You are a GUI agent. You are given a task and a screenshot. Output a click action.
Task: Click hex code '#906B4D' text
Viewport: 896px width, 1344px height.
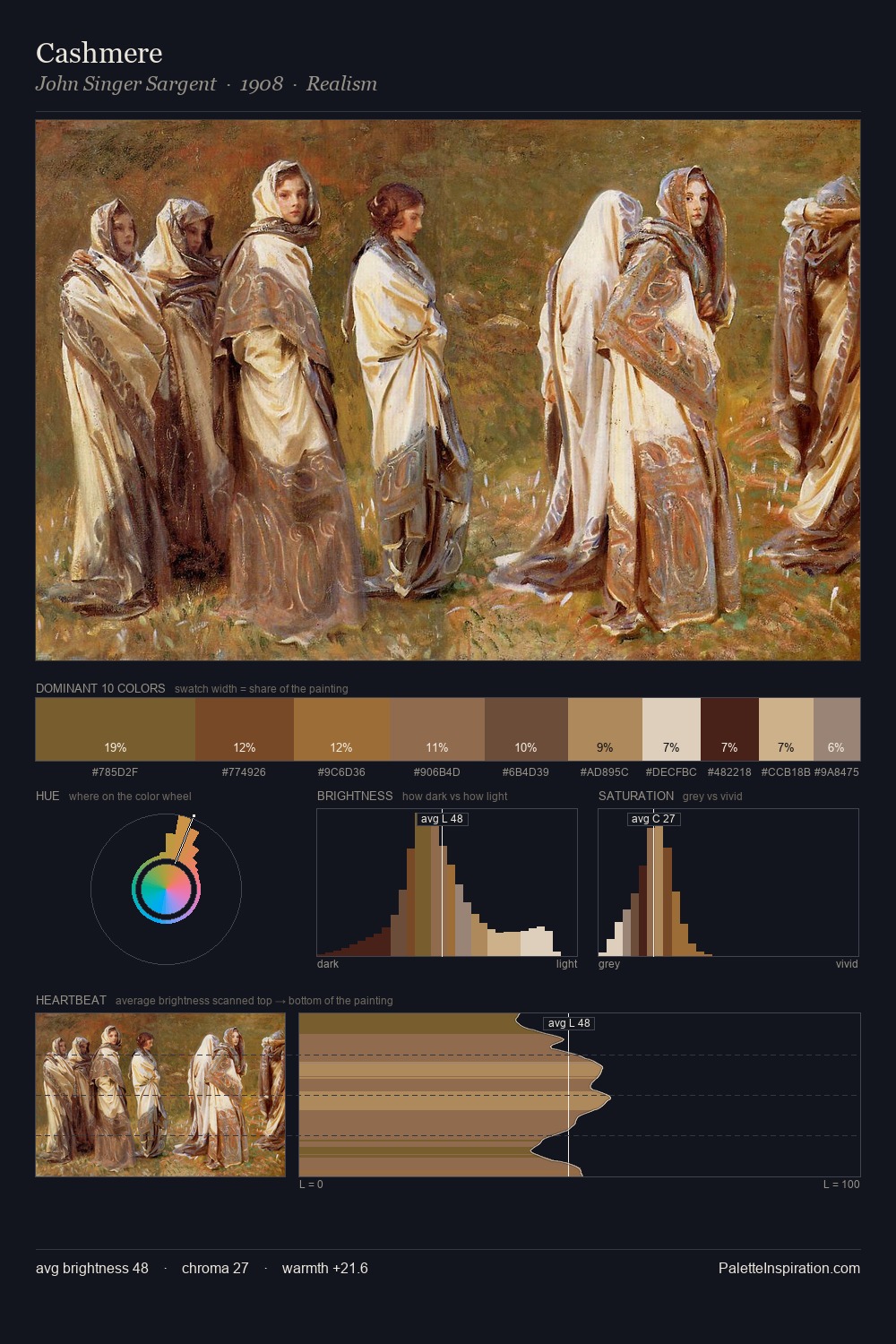point(437,772)
